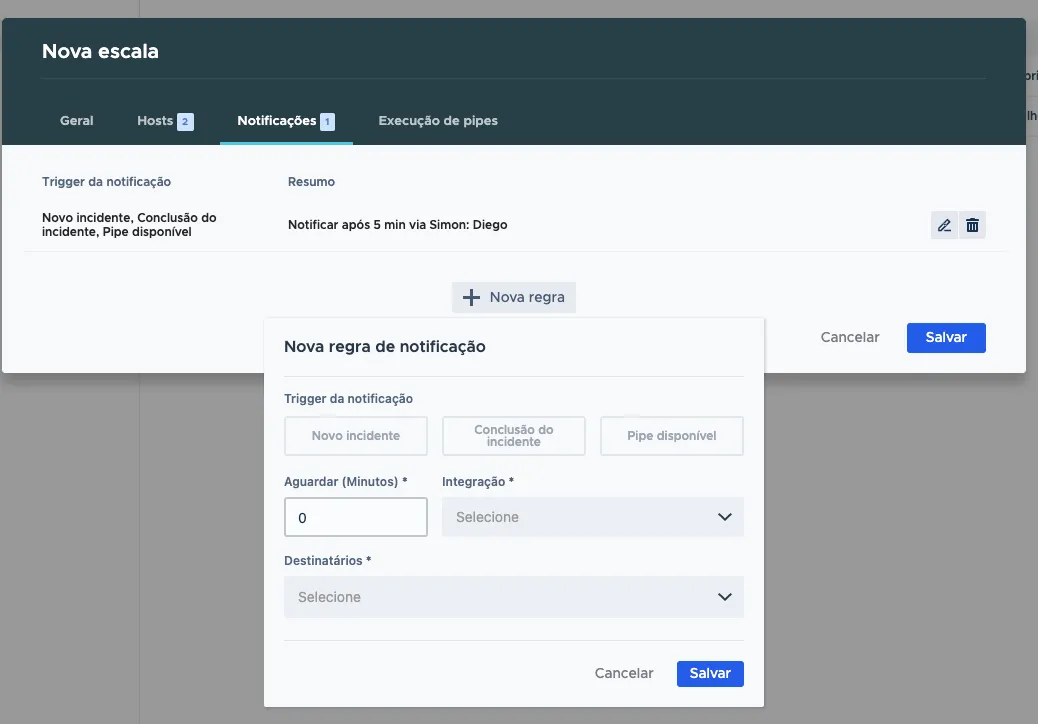The width and height of the screenshot is (1038, 724).
Task: Focus the Aguardar (Minutos) input field
Action: 355,517
